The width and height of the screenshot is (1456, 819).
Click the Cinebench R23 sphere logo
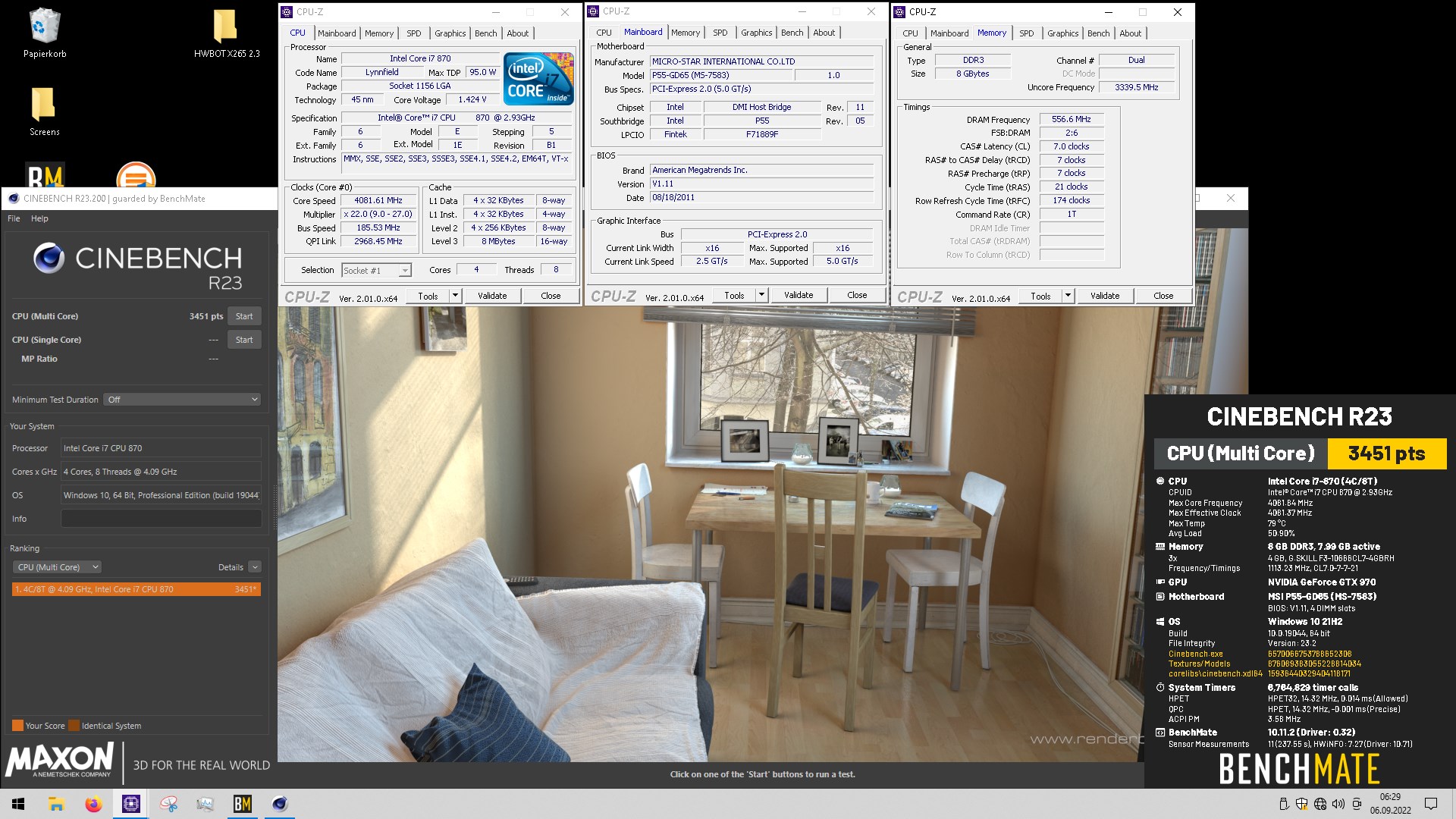(x=49, y=259)
